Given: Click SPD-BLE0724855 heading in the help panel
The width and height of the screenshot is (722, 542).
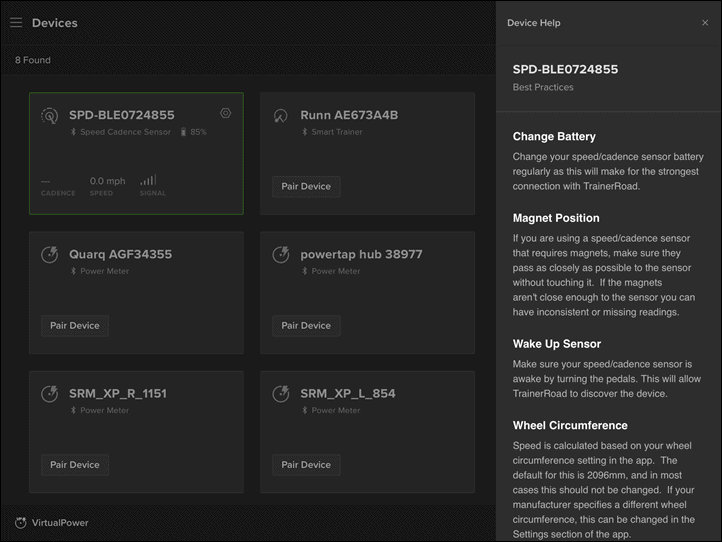Looking at the screenshot, I should pos(565,70).
